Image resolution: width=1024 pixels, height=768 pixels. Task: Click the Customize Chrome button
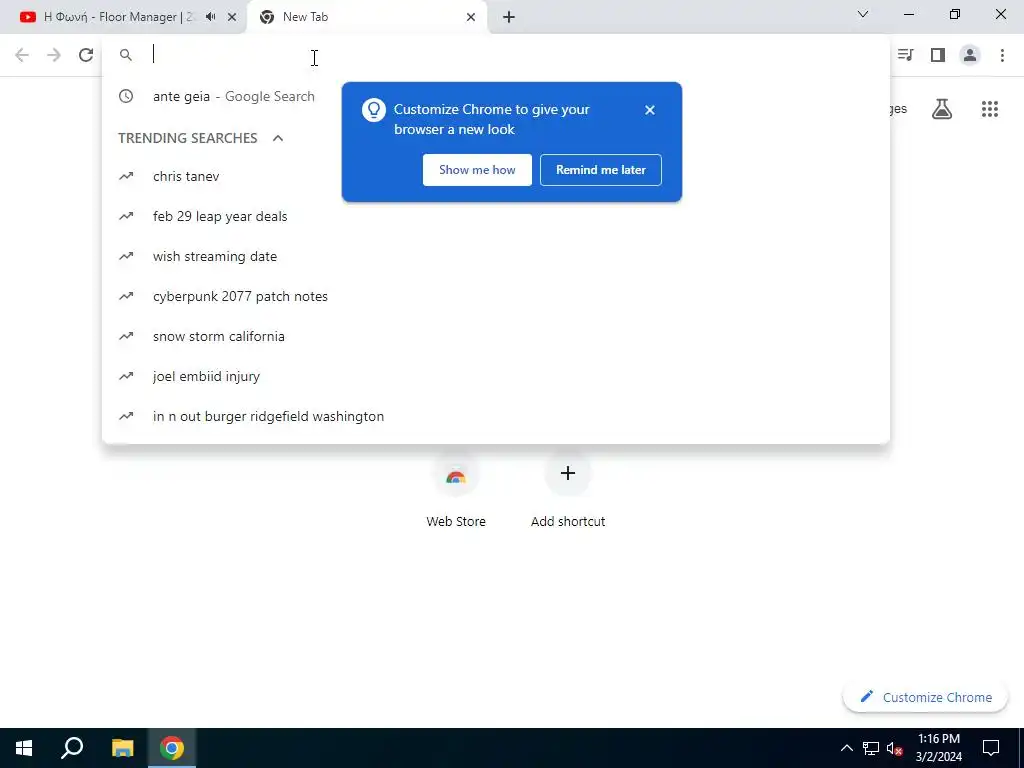click(925, 697)
